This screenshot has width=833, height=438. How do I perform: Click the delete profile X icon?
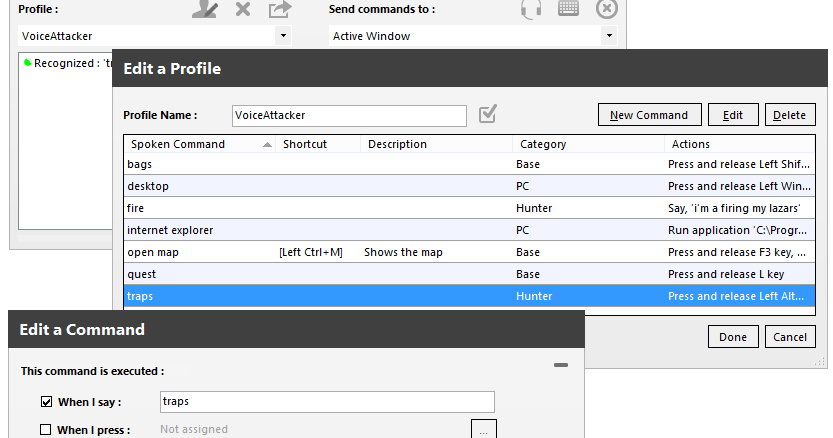(243, 9)
